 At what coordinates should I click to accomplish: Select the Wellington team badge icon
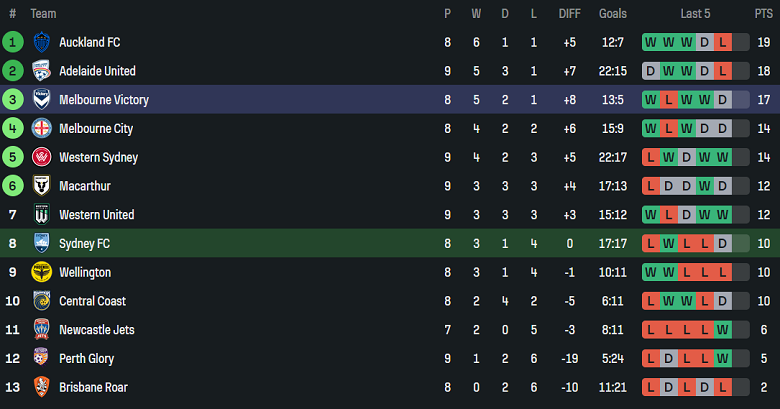tap(41, 272)
